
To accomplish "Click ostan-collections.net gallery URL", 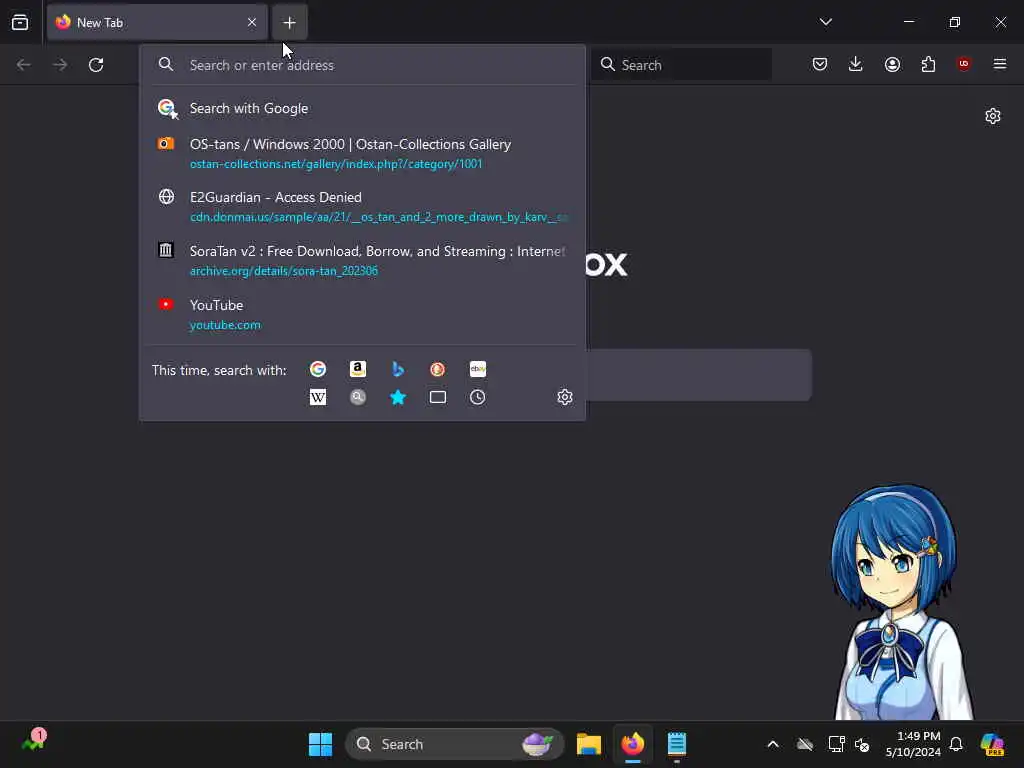I will pos(336,164).
